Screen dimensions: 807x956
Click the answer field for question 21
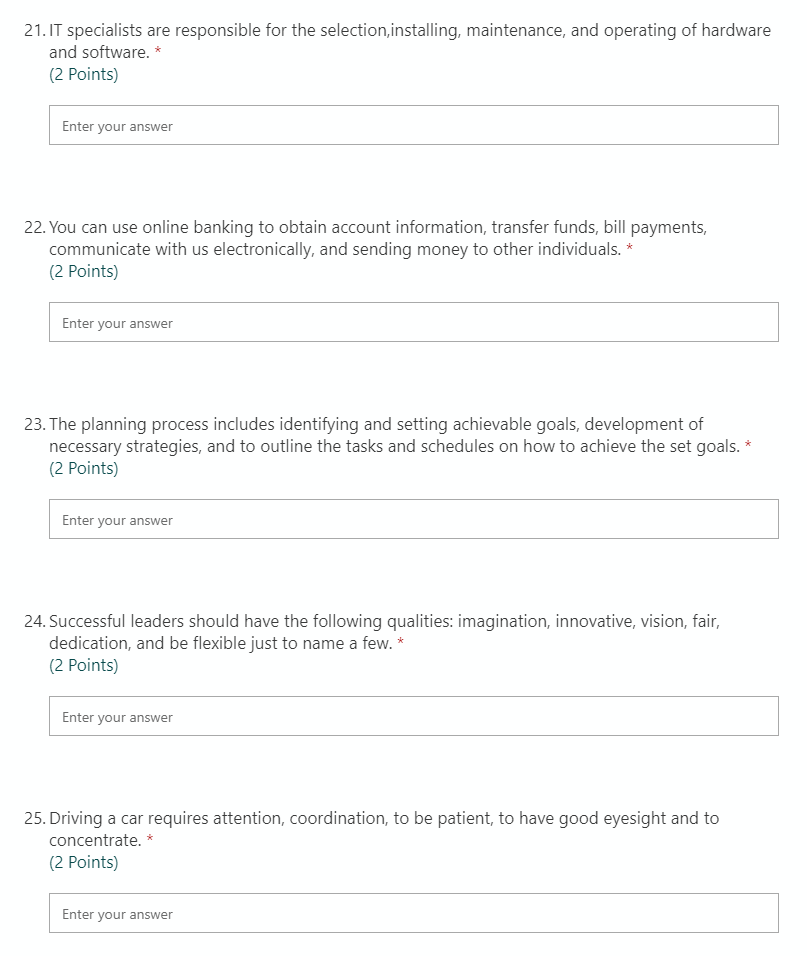click(413, 124)
